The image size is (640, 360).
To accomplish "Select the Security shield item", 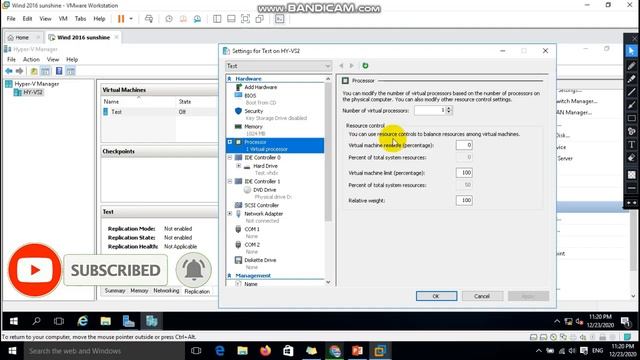I will coord(253,111).
